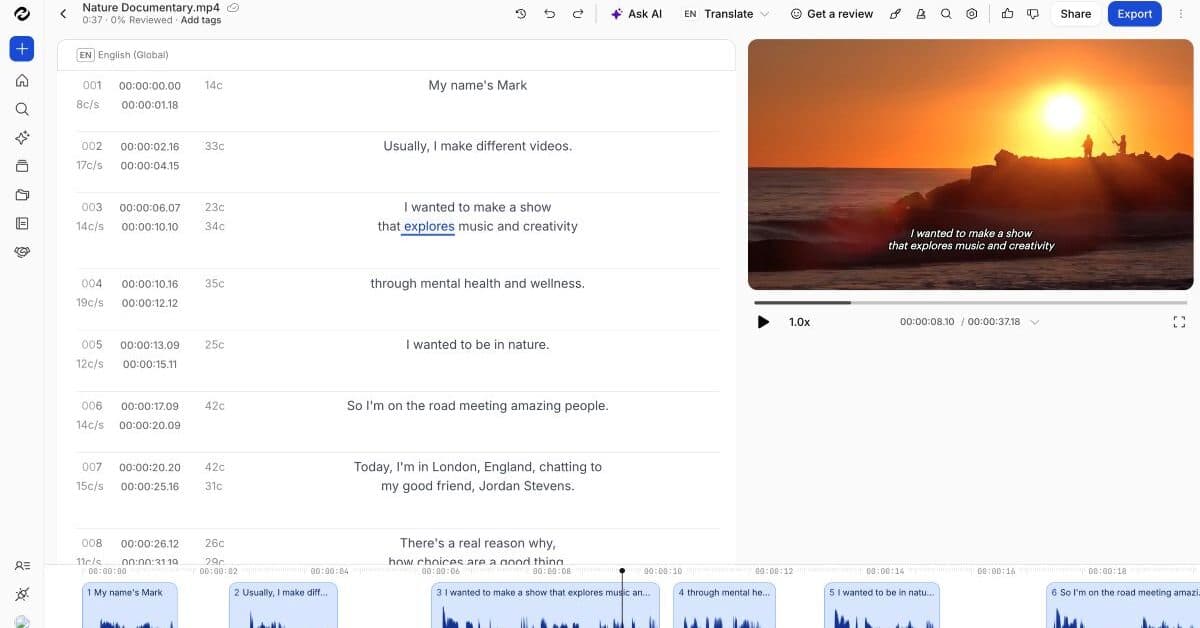Image resolution: width=1200 pixels, height=628 pixels.
Task: Select timeline clip 3 I wanted to make a show
Action: tap(545, 605)
